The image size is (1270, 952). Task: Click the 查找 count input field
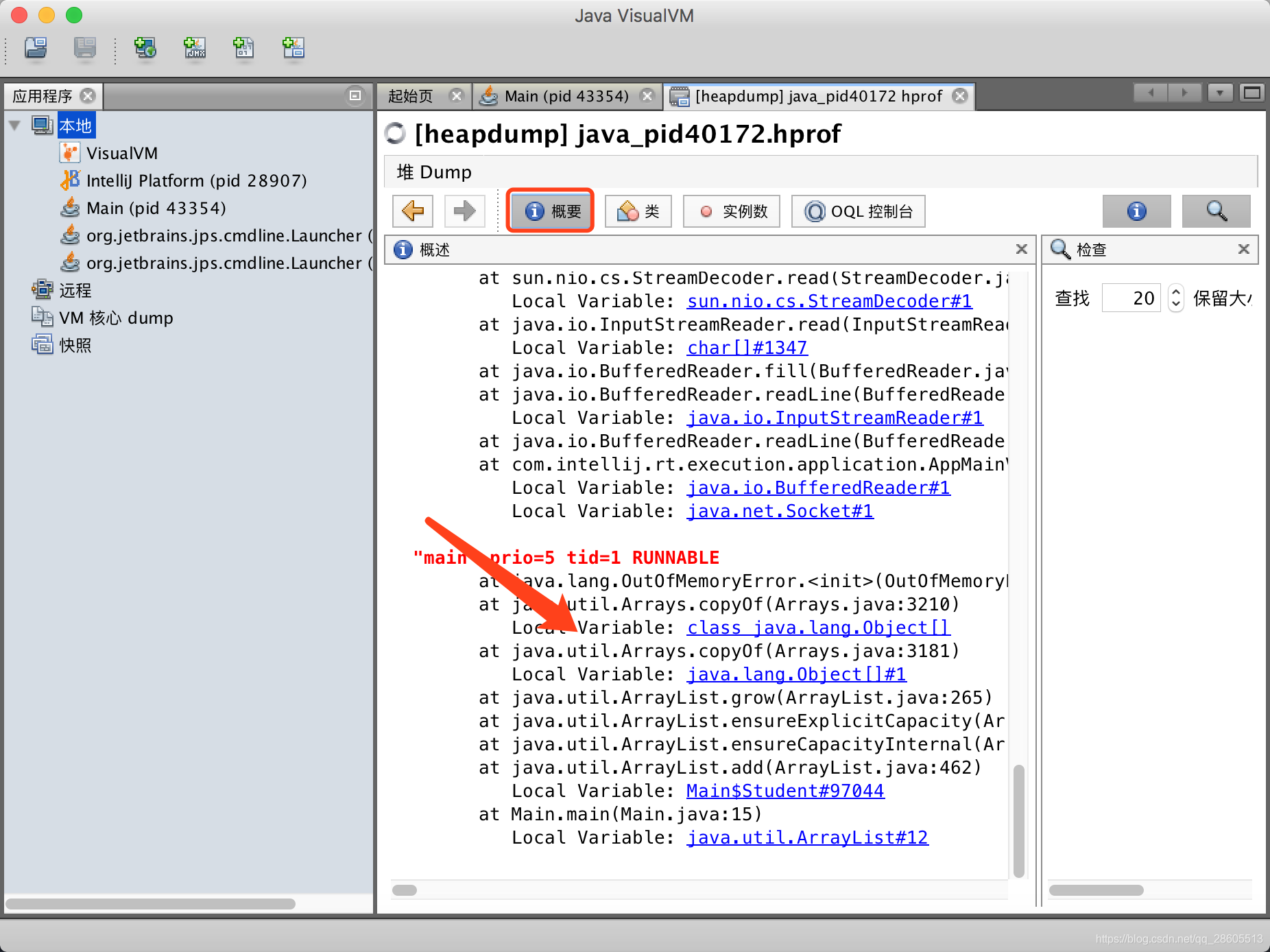click(x=1131, y=298)
